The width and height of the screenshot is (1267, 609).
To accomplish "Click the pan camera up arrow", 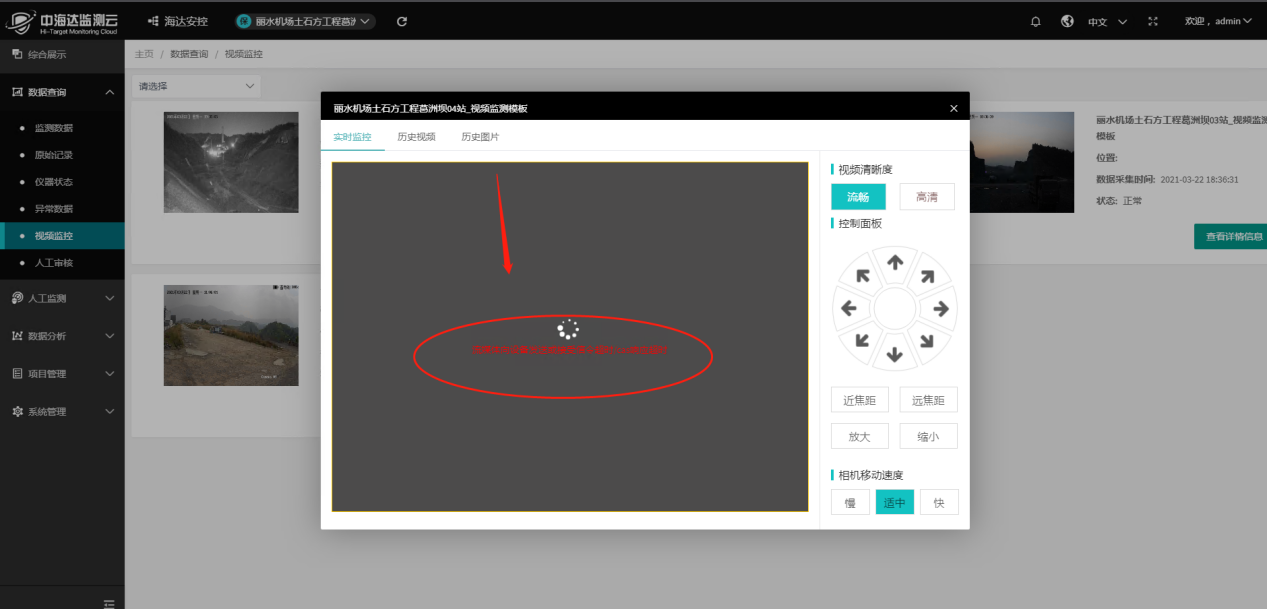I will [x=895, y=263].
